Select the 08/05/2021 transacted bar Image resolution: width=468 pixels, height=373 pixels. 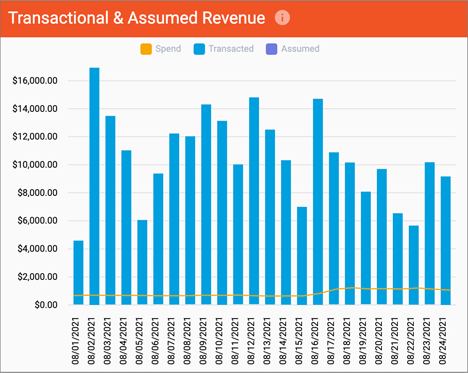142,262
